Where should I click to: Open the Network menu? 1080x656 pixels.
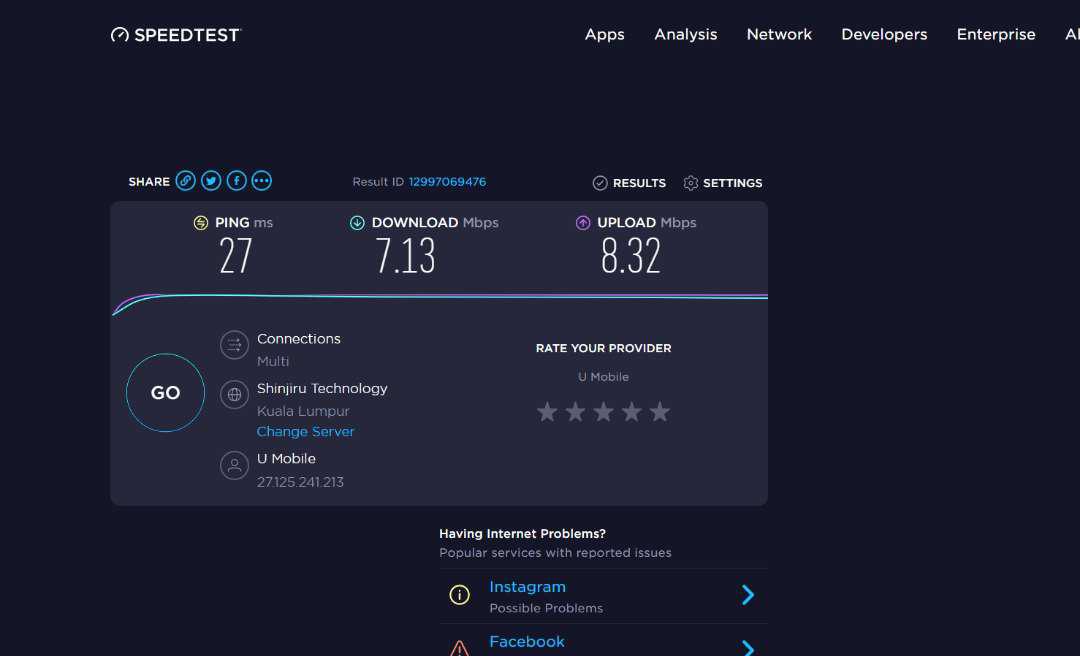779,34
